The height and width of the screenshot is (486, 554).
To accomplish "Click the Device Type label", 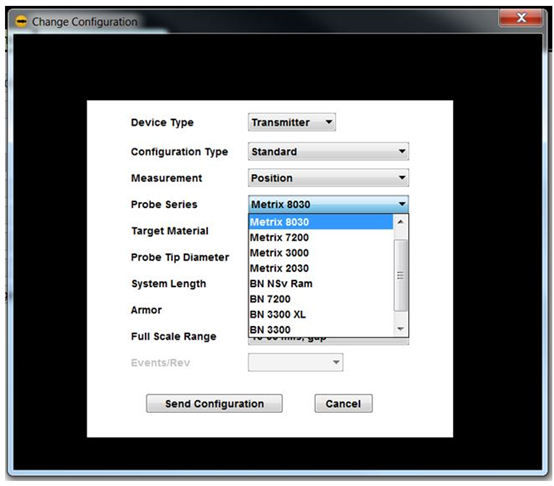I will [x=162, y=123].
